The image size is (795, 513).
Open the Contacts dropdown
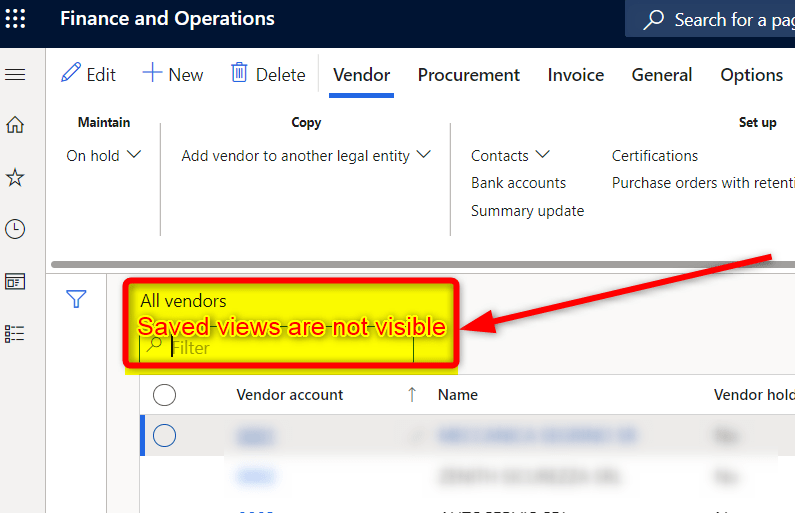tap(510, 156)
